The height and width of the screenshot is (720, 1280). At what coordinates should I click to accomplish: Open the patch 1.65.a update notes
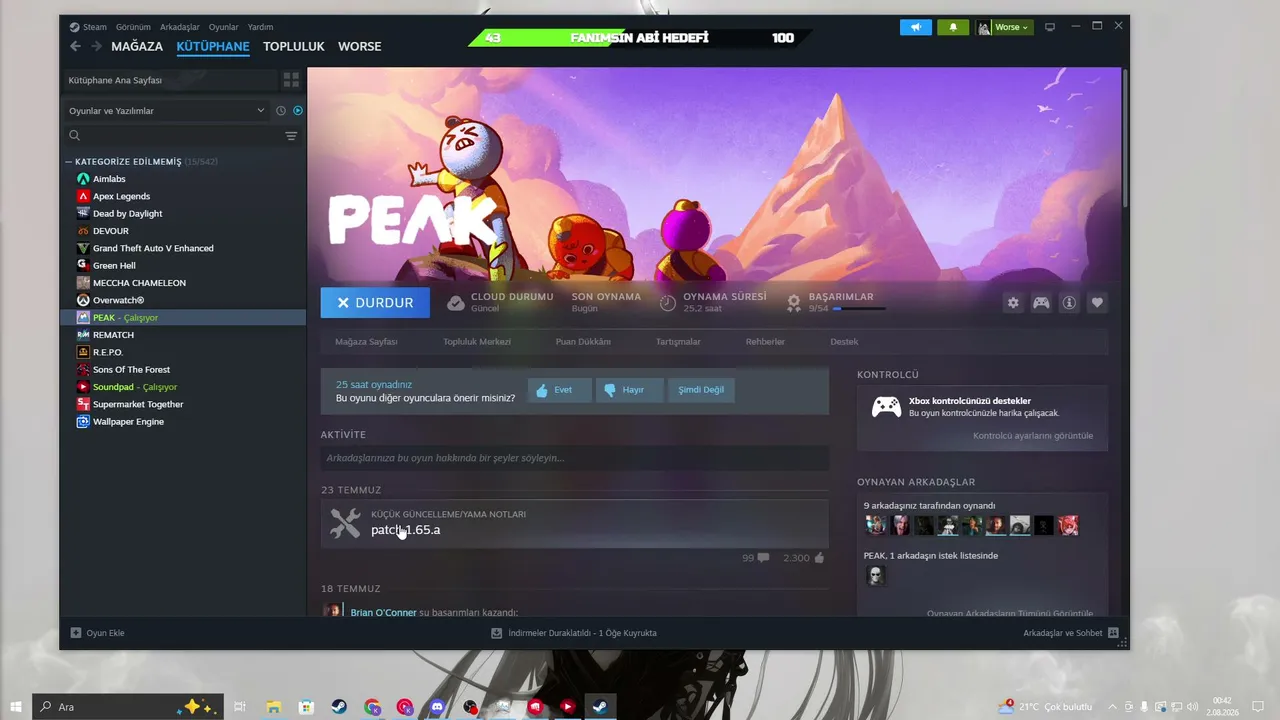click(x=405, y=530)
